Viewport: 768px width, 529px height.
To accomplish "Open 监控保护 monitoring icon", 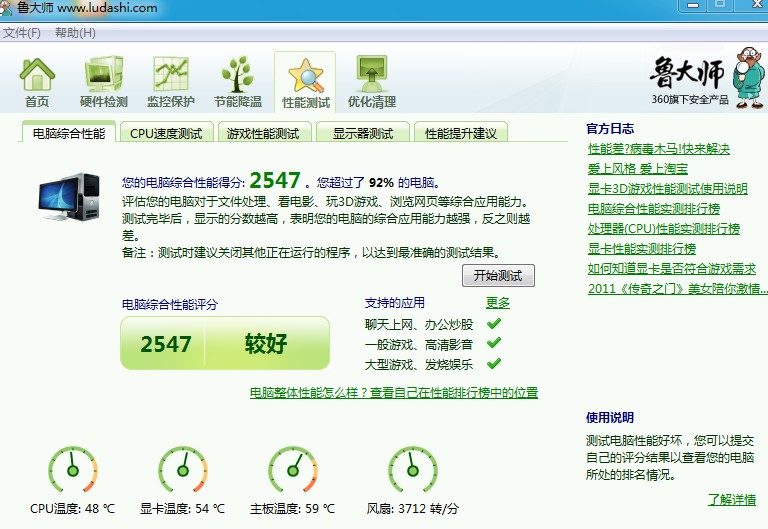I will tap(170, 82).
